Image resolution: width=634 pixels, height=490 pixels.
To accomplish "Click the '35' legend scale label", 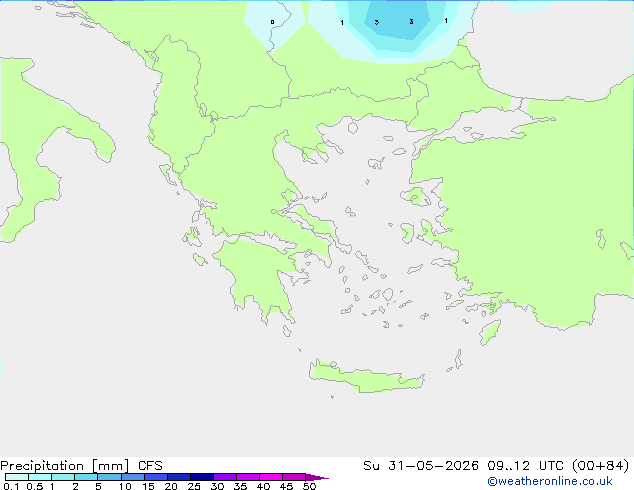I will click(x=240, y=486).
